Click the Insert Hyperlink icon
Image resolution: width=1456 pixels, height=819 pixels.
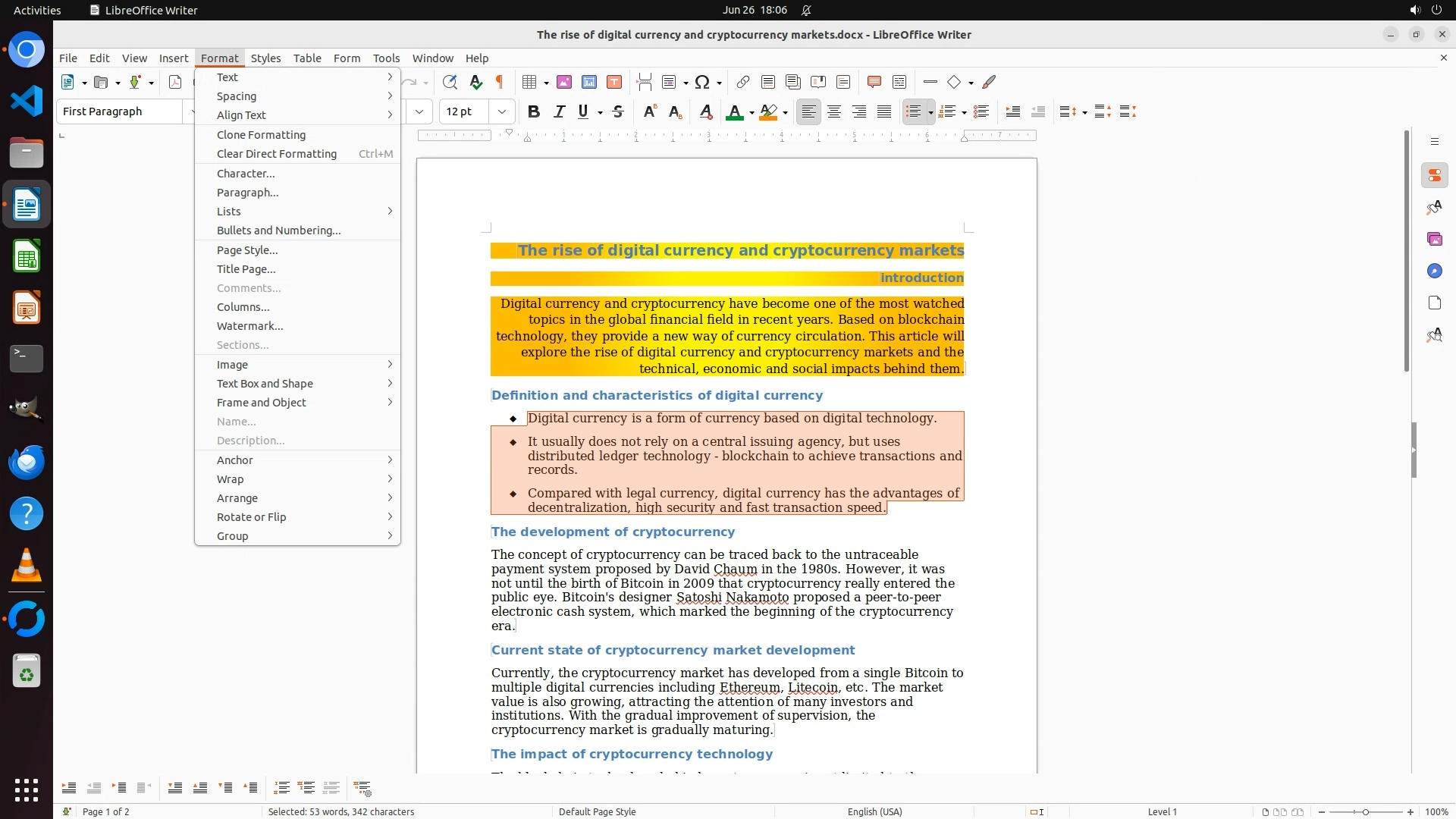(x=743, y=82)
